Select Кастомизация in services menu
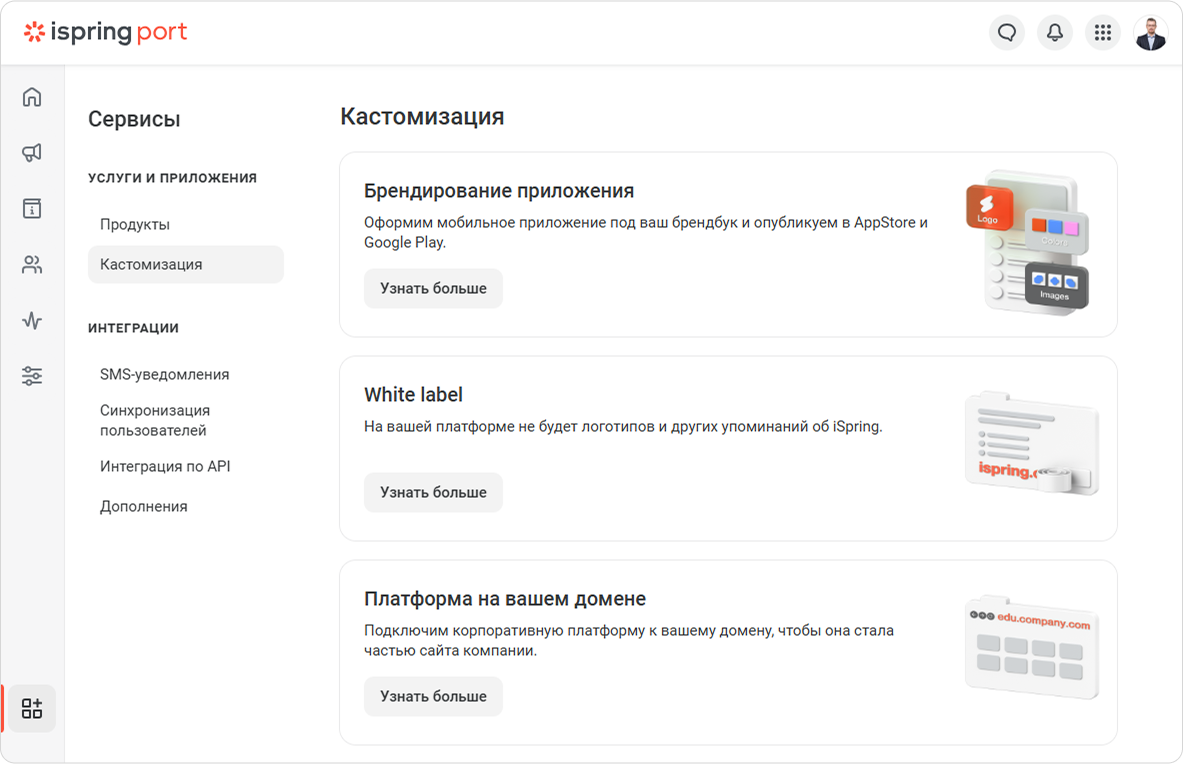This screenshot has height=764, width=1183. [186, 265]
